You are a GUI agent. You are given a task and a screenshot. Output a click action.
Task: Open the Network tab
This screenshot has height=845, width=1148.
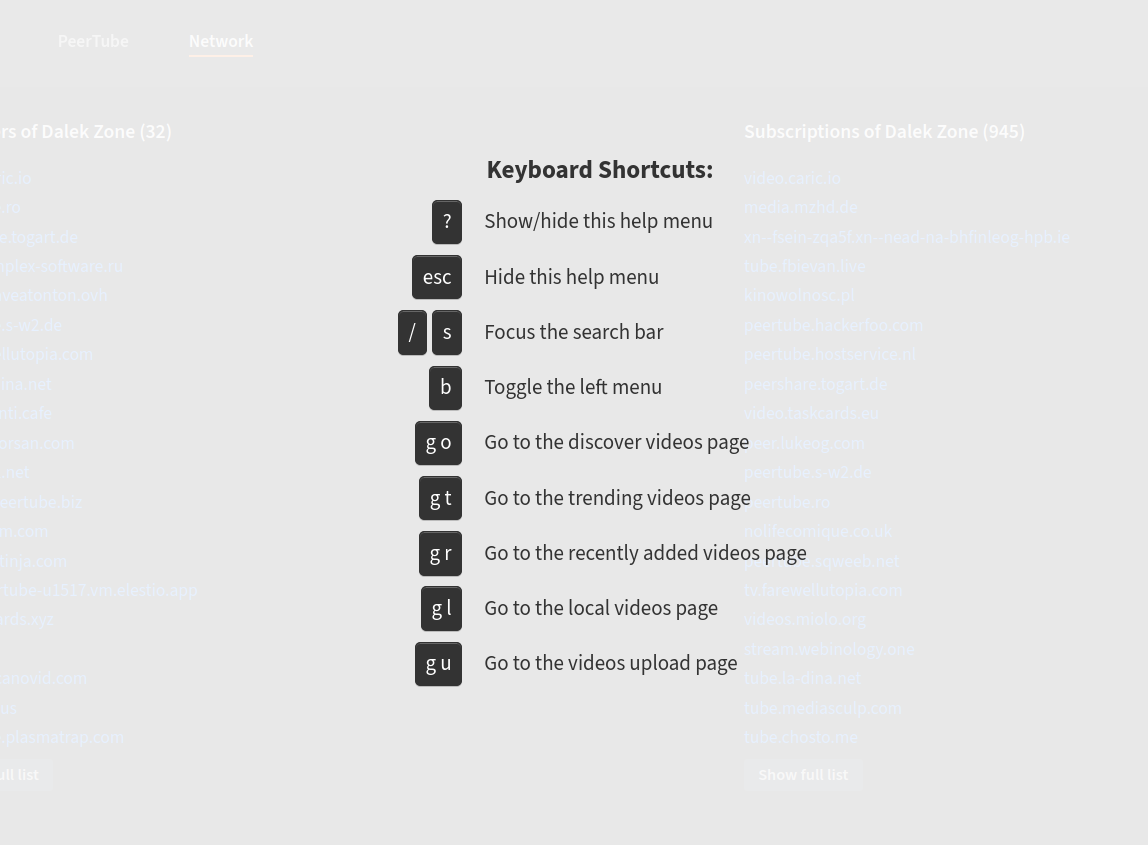click(x=220, y=41)
